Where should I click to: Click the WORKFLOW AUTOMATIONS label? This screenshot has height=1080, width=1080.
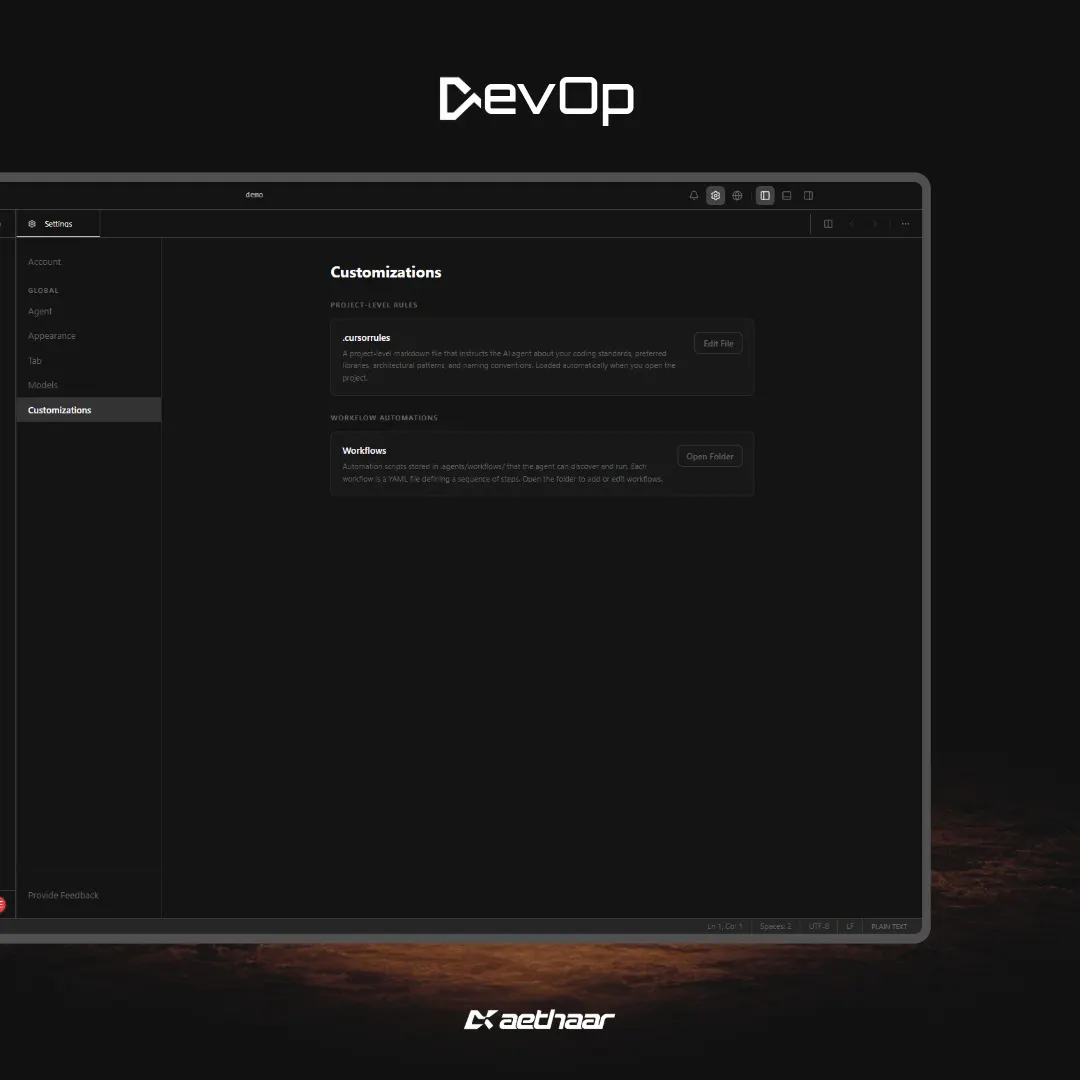tap(384, 418)
